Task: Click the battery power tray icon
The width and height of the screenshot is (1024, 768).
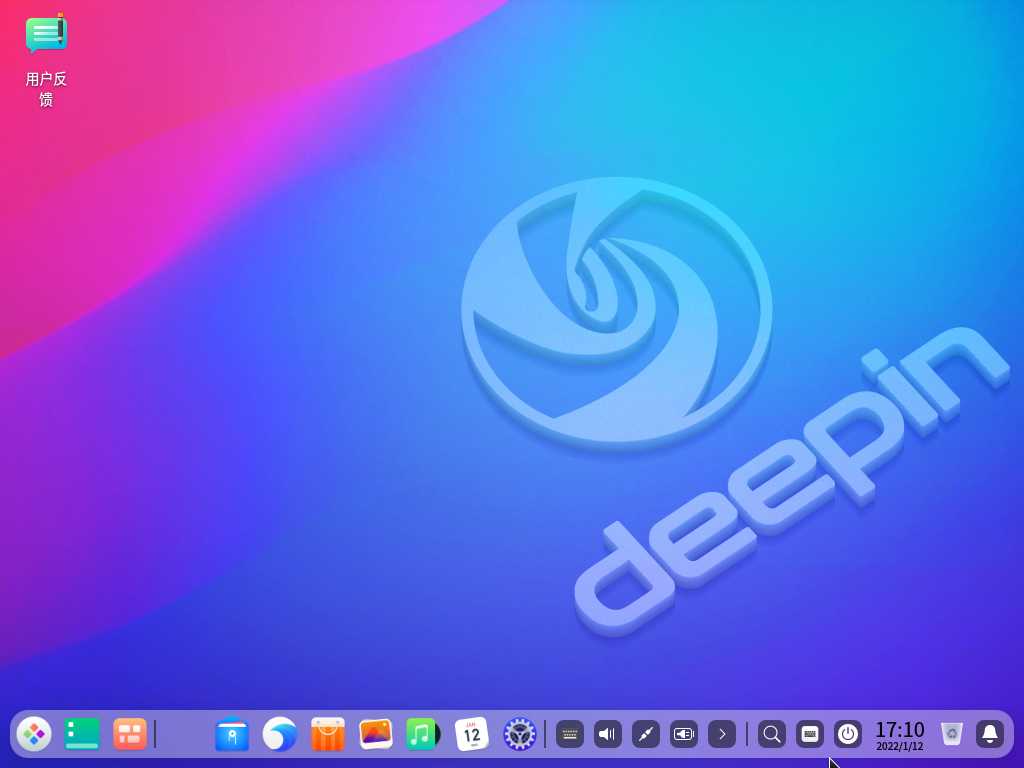Action: [x=684, y=735]
